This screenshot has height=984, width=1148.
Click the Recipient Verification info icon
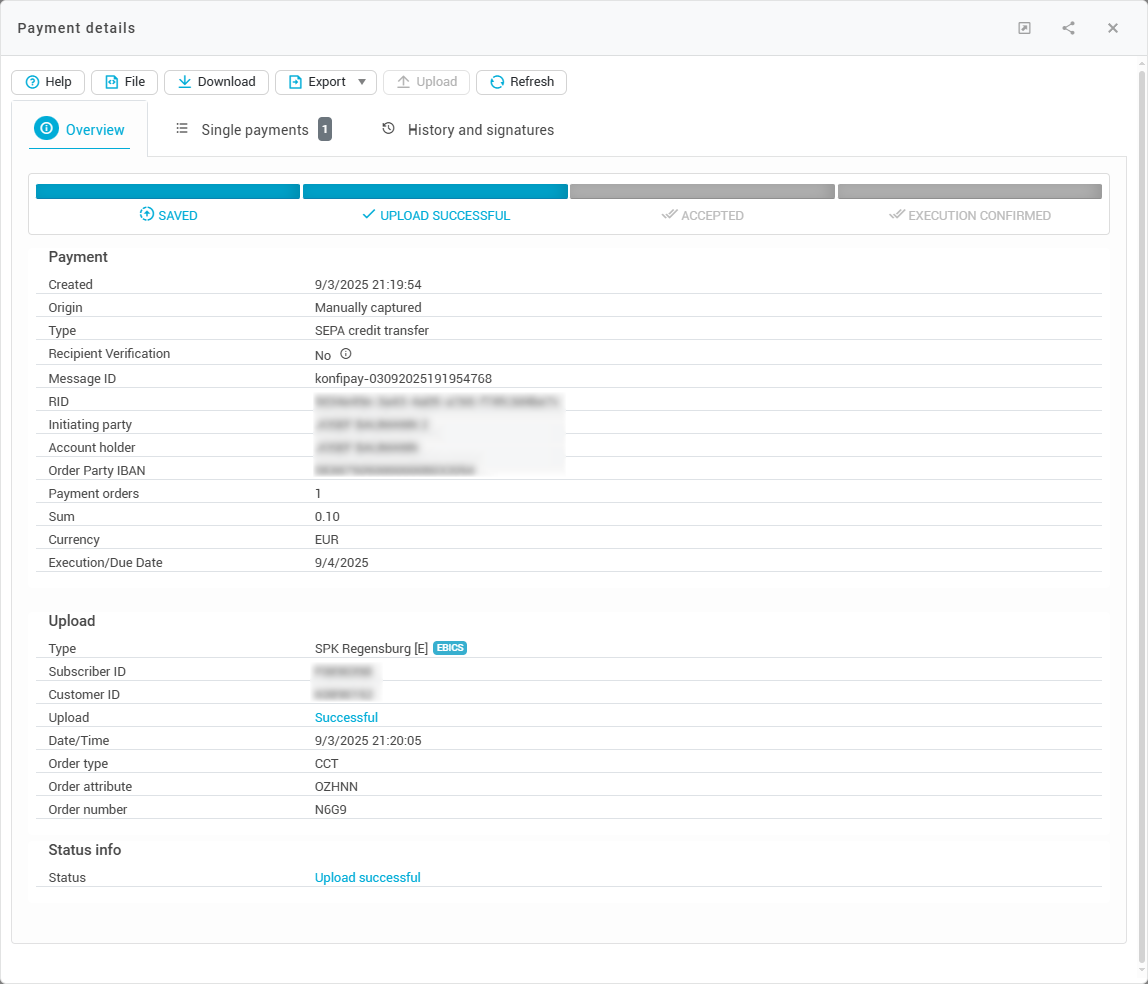pyautogui.click(x=346, y=354)
